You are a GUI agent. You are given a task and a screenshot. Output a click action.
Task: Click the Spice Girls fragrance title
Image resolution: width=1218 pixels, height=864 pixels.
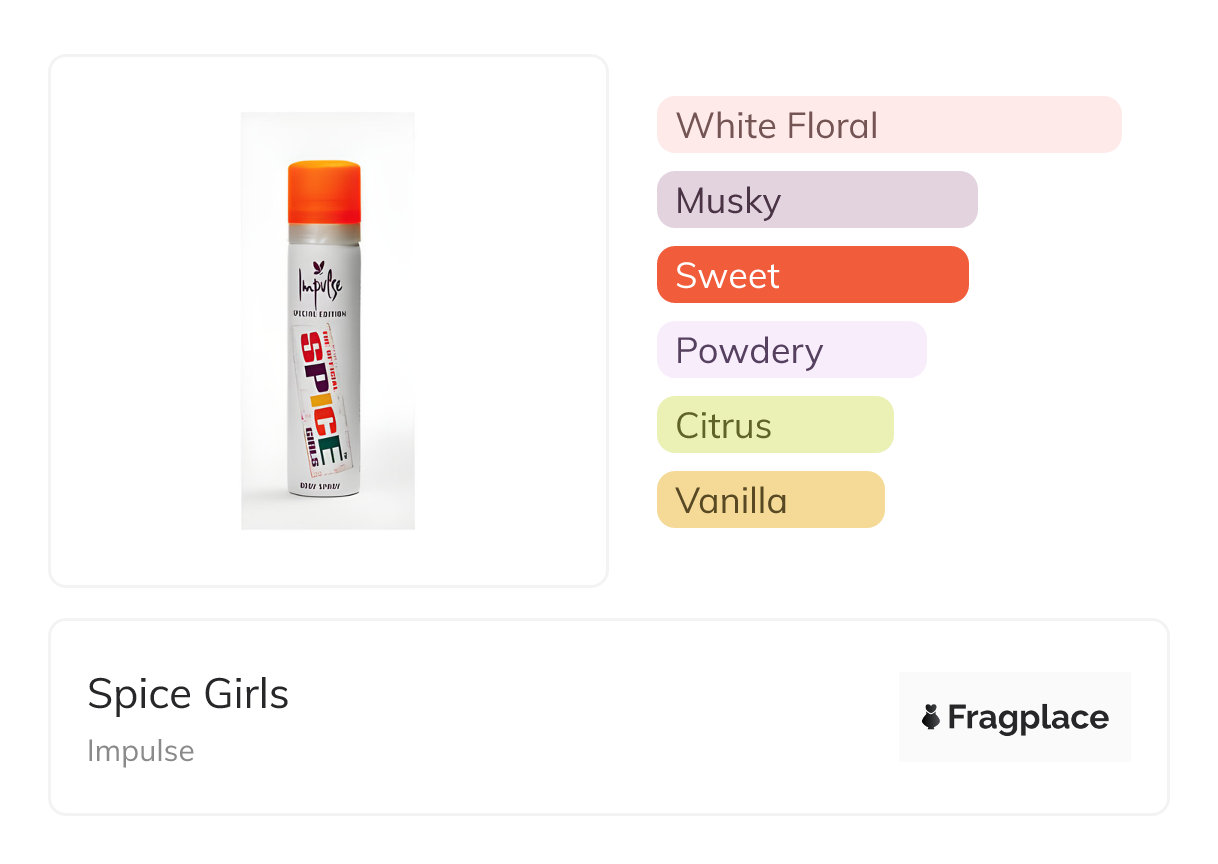(188, 694)
